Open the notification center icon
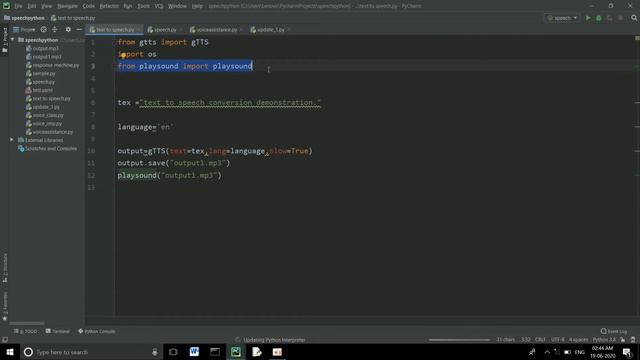Screen dimensions: 640x360 point(627,352)
